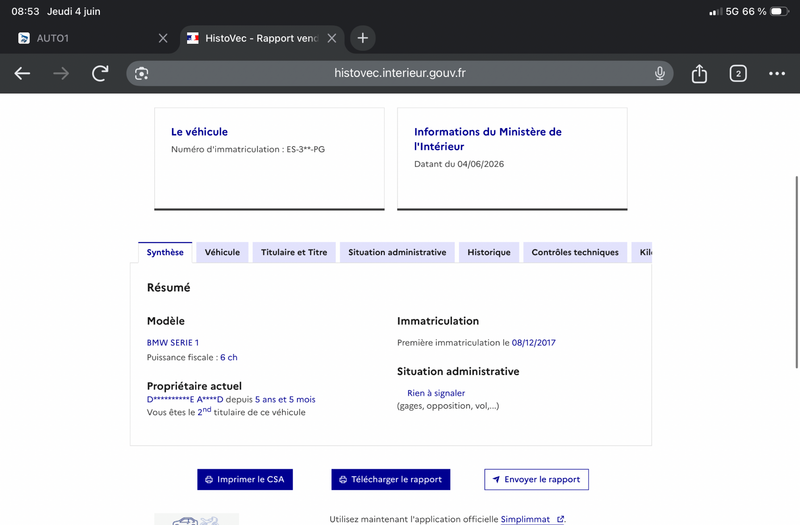Open the Contrôles techniques tab
800x525 pixels.
(x=574, y=252)
